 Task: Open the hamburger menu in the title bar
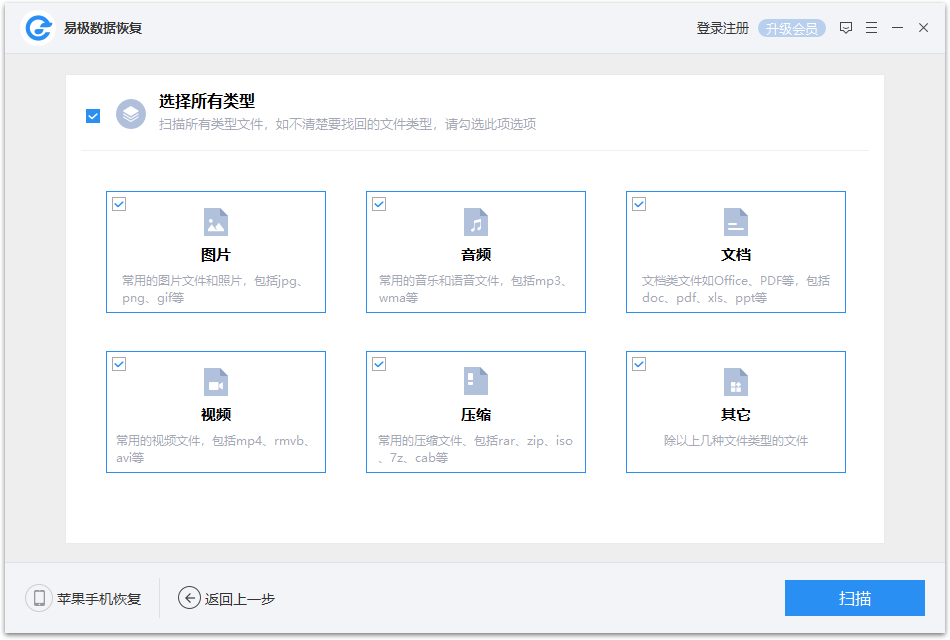click(872, 27)
